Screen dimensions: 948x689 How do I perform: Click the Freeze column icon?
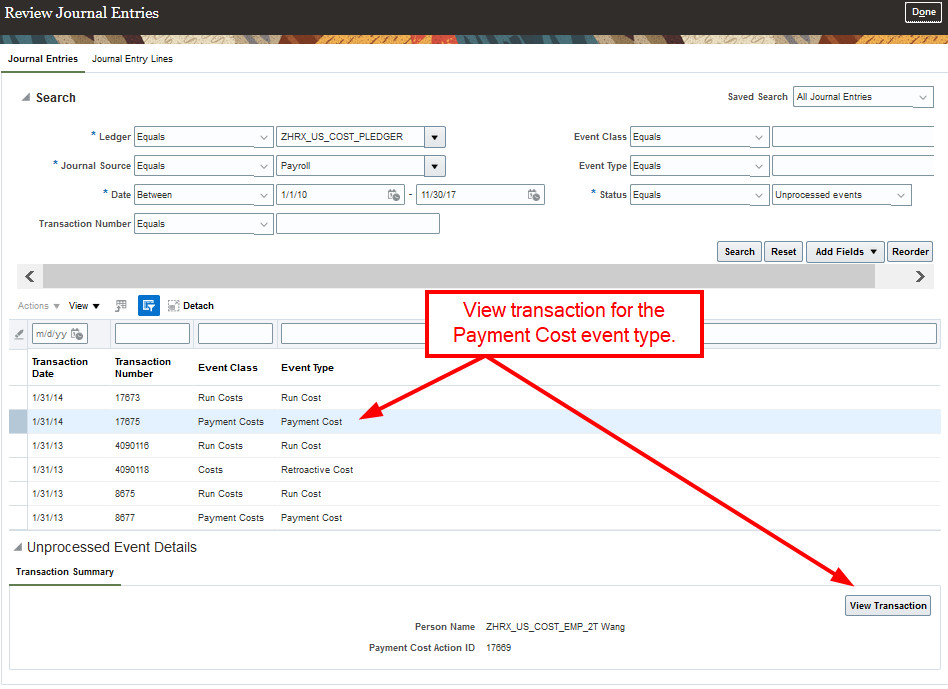[x=121, y=306]
